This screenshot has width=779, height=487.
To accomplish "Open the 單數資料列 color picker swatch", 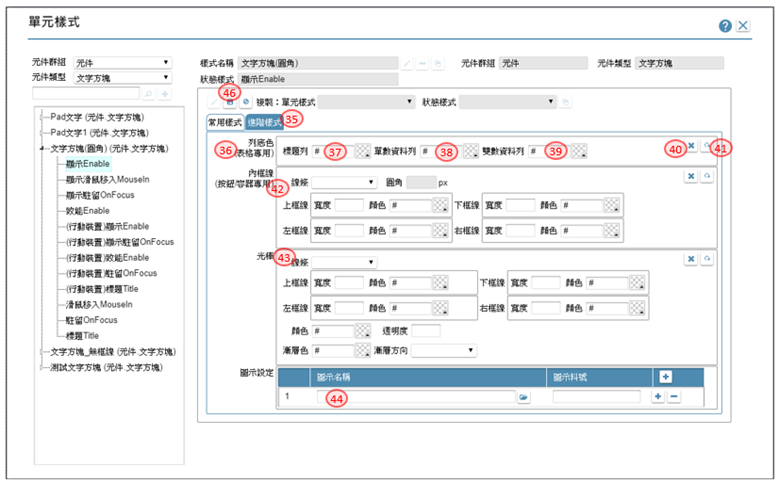I will (x=471, y=151).
